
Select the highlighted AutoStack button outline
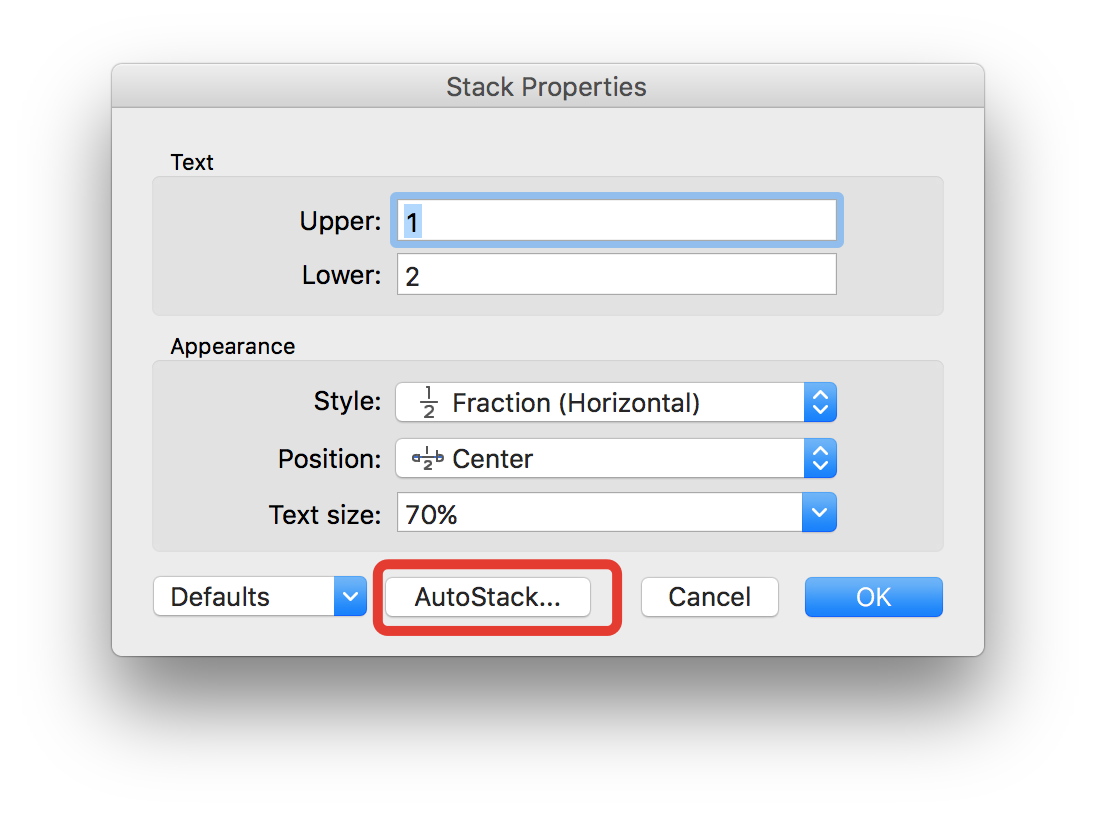[x=488, y=597]
